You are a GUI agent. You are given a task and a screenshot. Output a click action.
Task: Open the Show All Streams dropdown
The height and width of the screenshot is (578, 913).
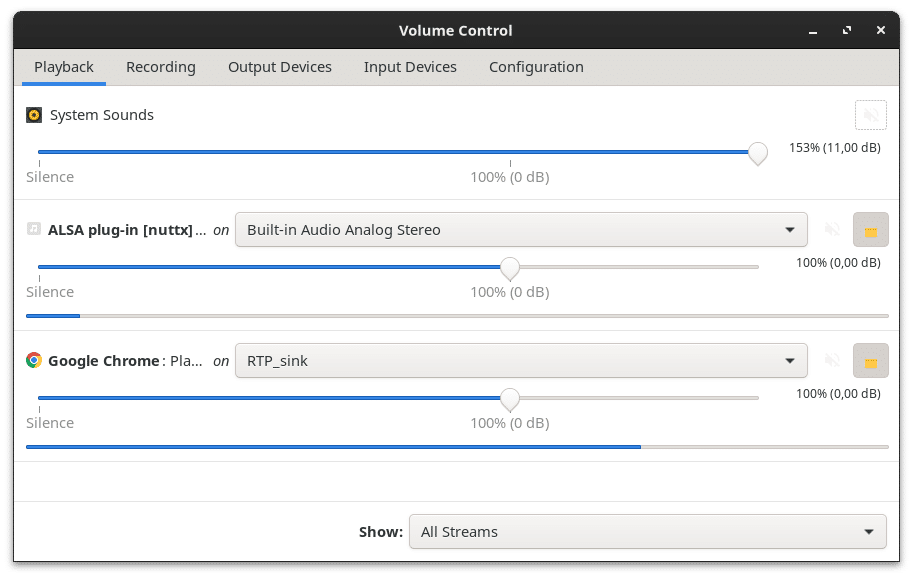[x=647, y=531]
